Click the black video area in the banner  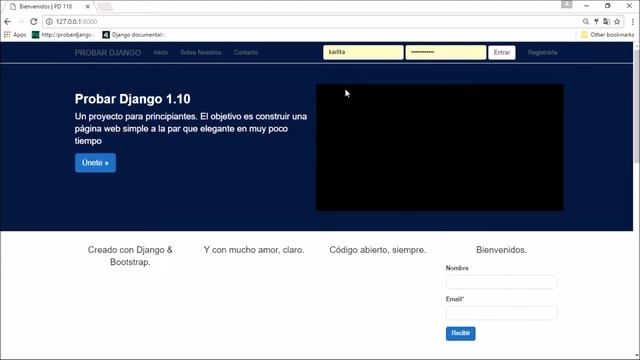click(440, 147)
